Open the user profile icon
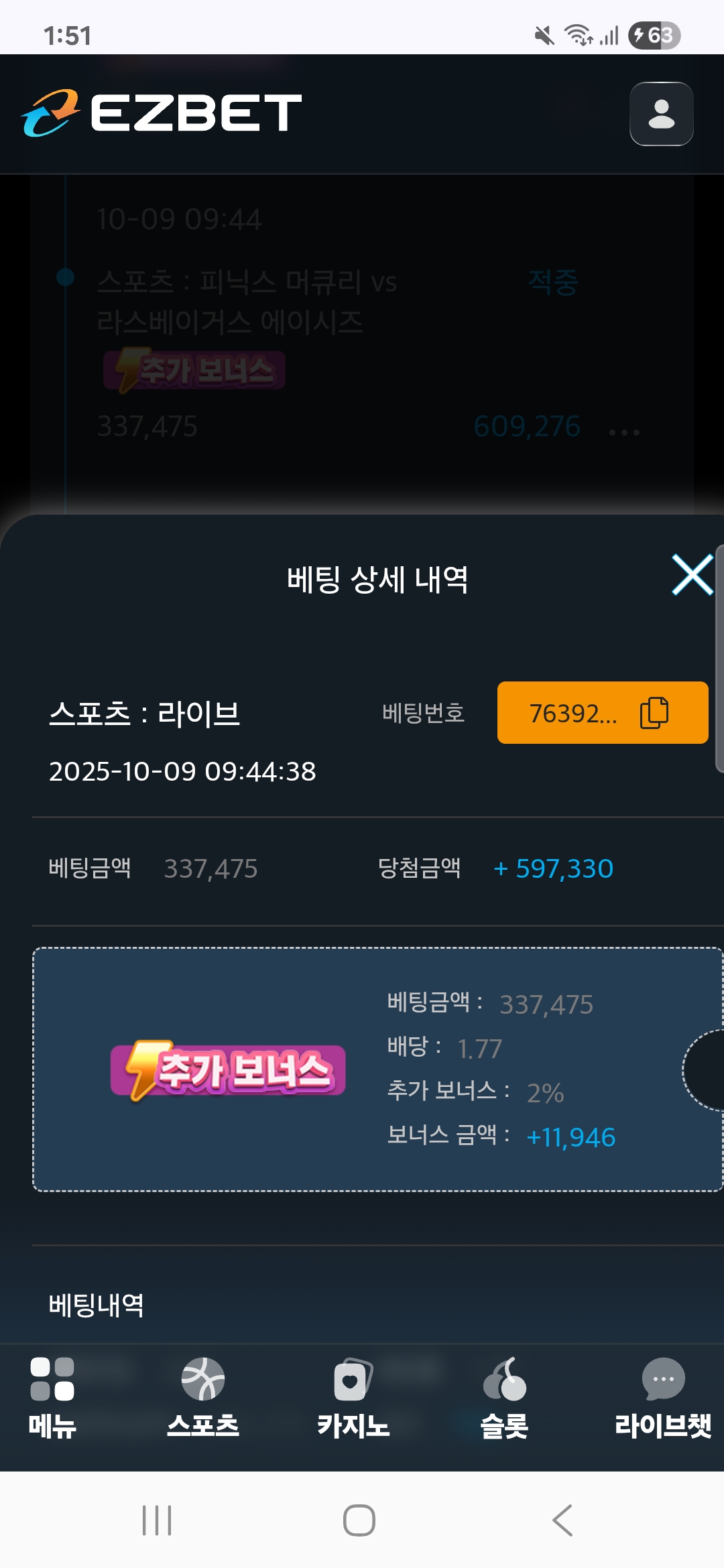The image size is (724, 1568). [661, 114]
